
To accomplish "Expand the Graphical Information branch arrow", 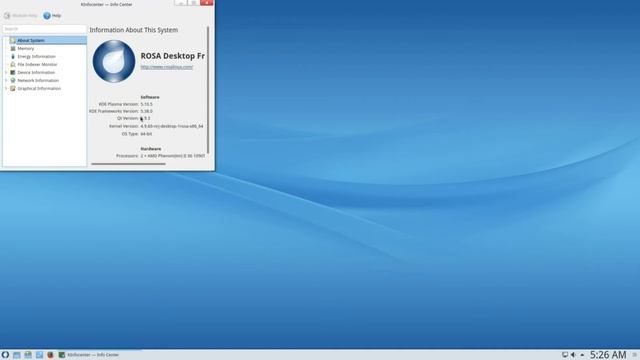I will tap(6, 88).
